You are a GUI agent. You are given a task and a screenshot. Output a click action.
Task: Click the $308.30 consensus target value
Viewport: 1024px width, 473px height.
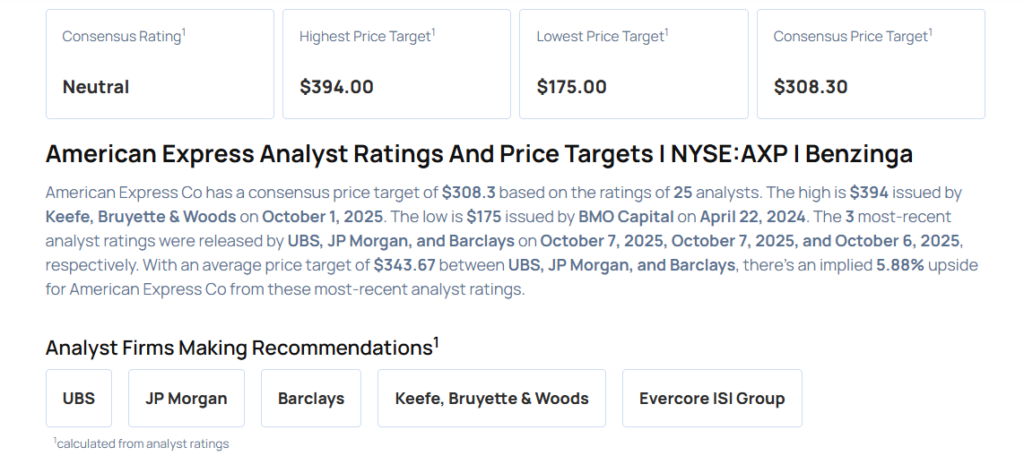click(810, 87)
